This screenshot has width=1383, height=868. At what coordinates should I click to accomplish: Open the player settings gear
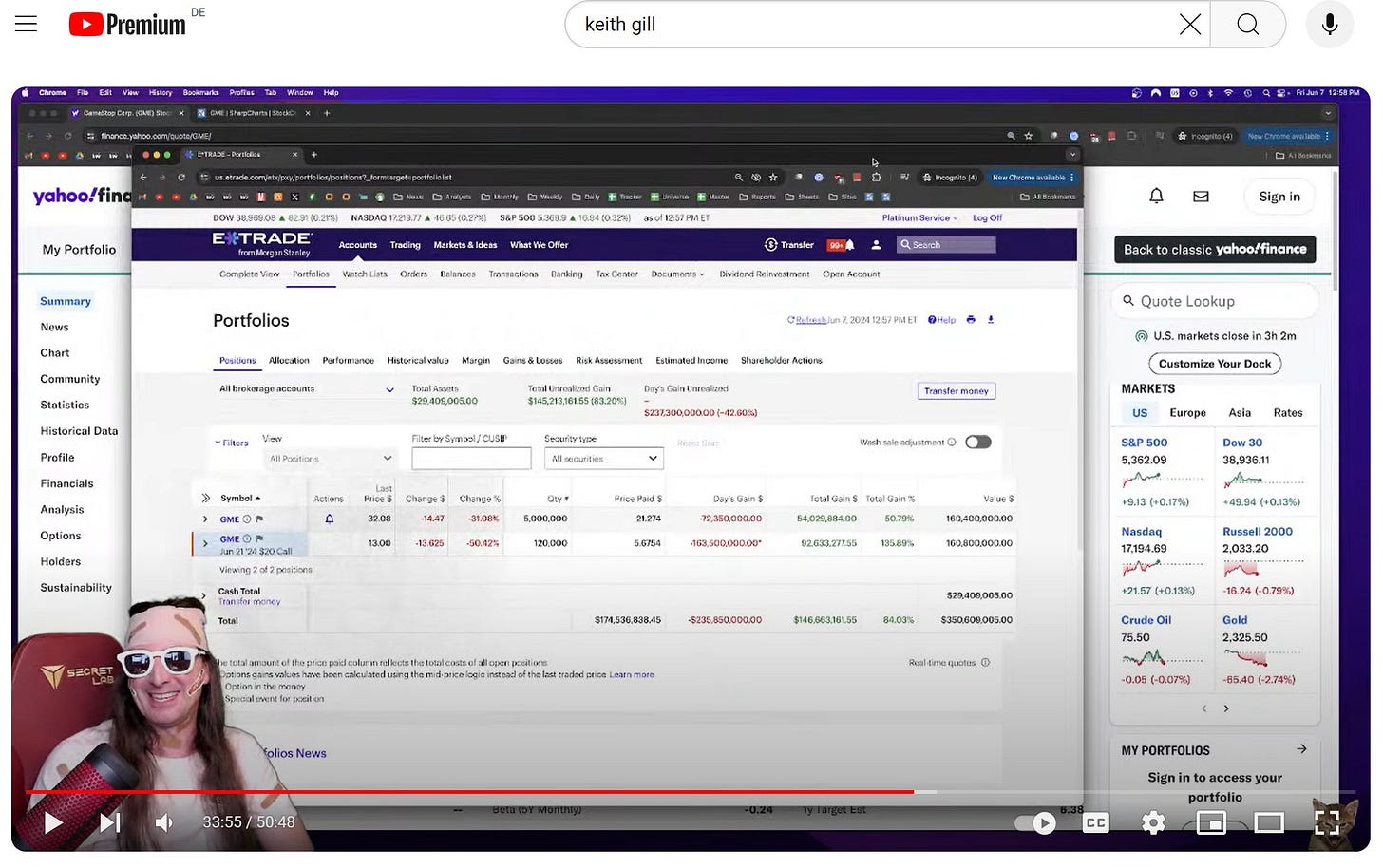(x=1153, y=823)
